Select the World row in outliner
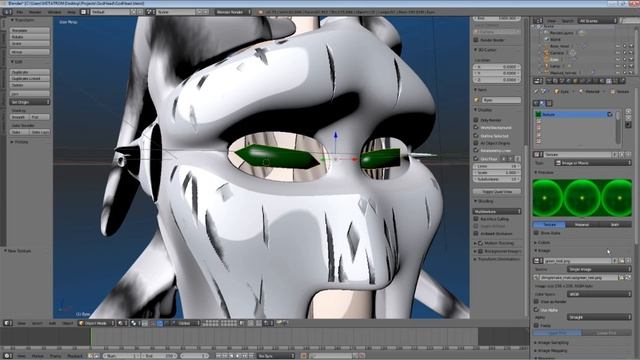Viewport: 640px width, 360px height. (x=555, y=40)
